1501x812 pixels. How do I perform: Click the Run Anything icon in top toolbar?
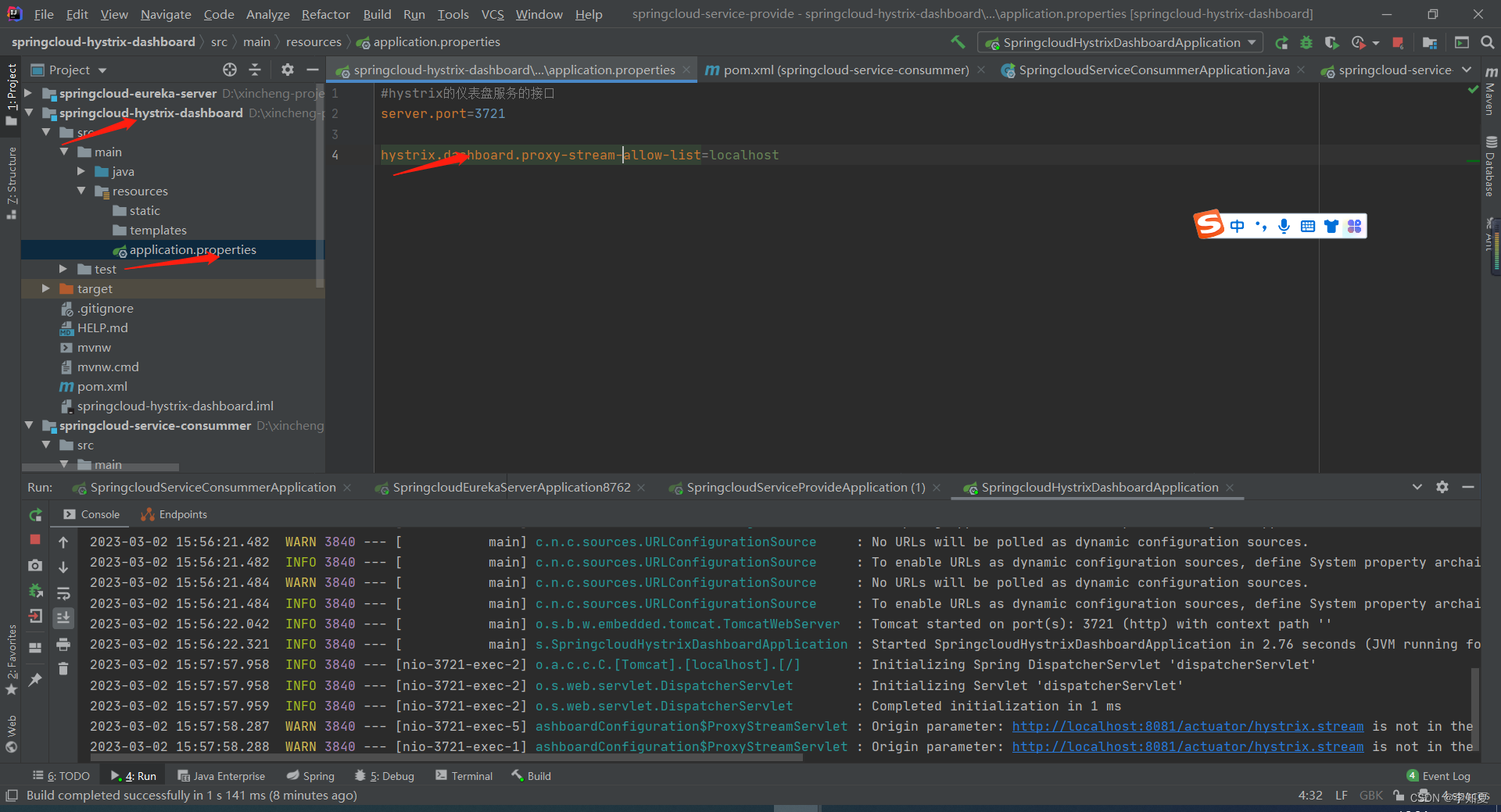(x=1462, y=43)
